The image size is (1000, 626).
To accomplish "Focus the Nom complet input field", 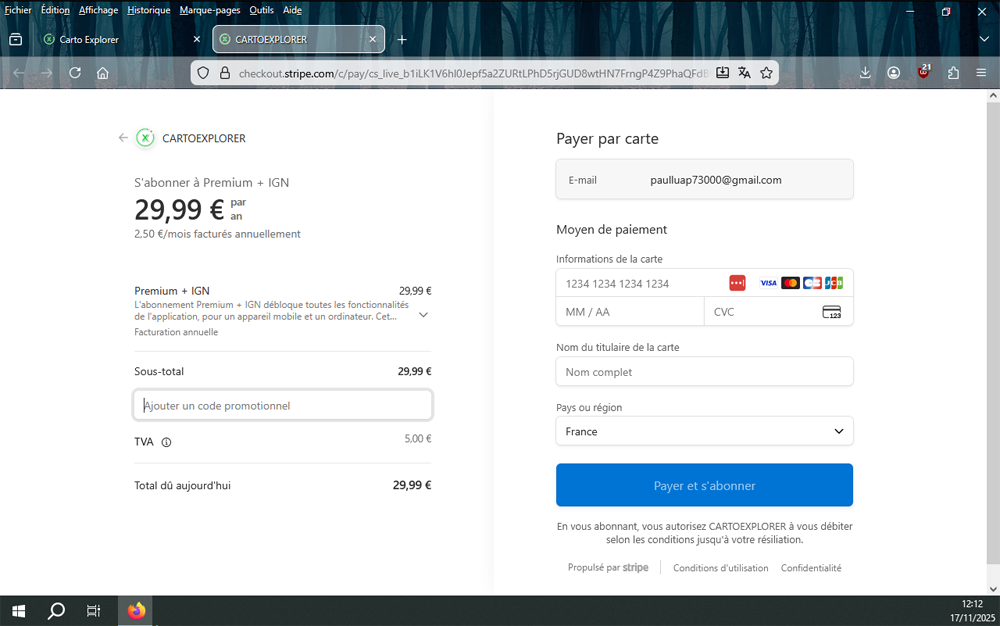I will (x=704, y=372).
